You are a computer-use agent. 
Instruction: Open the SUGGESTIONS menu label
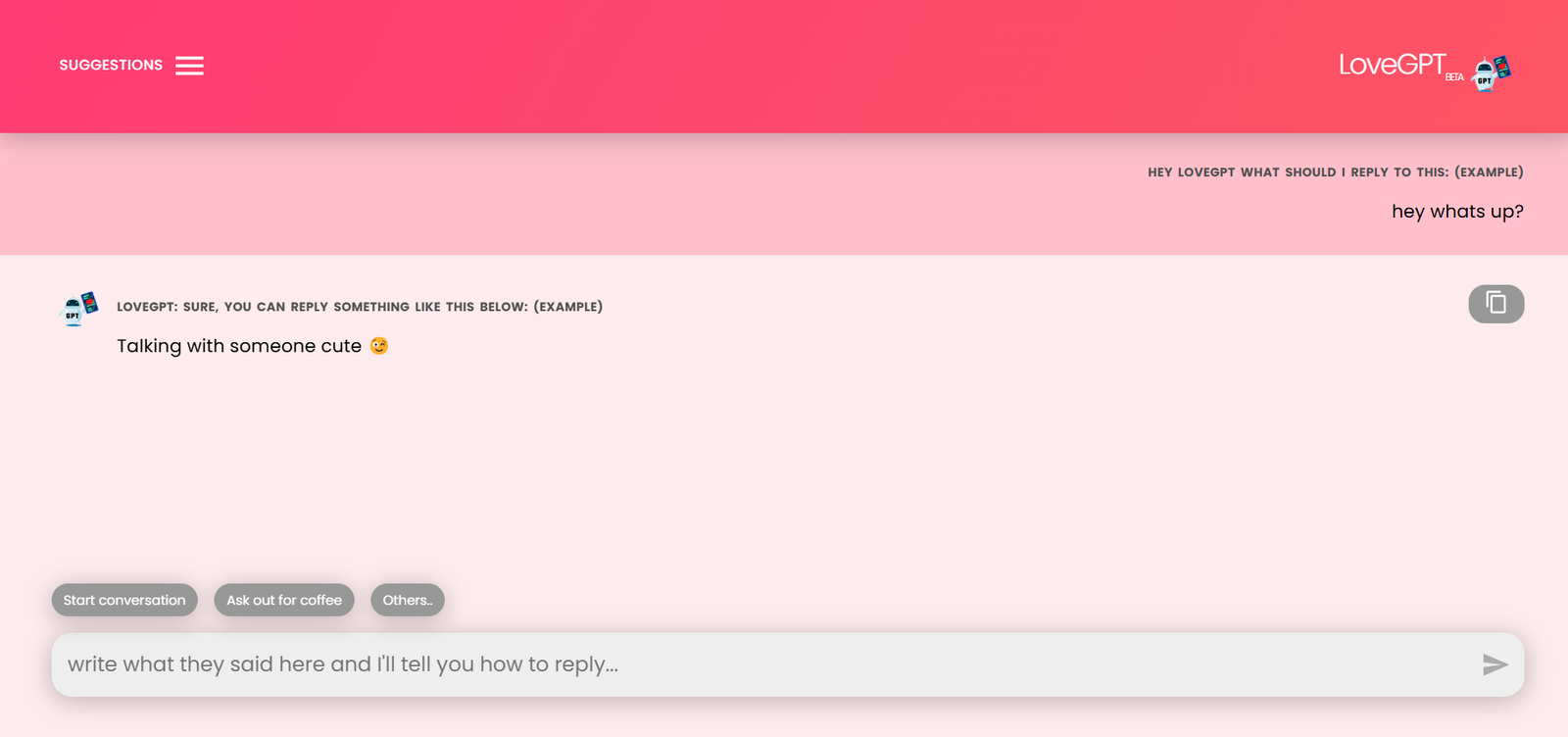click(x=111, y=66)
